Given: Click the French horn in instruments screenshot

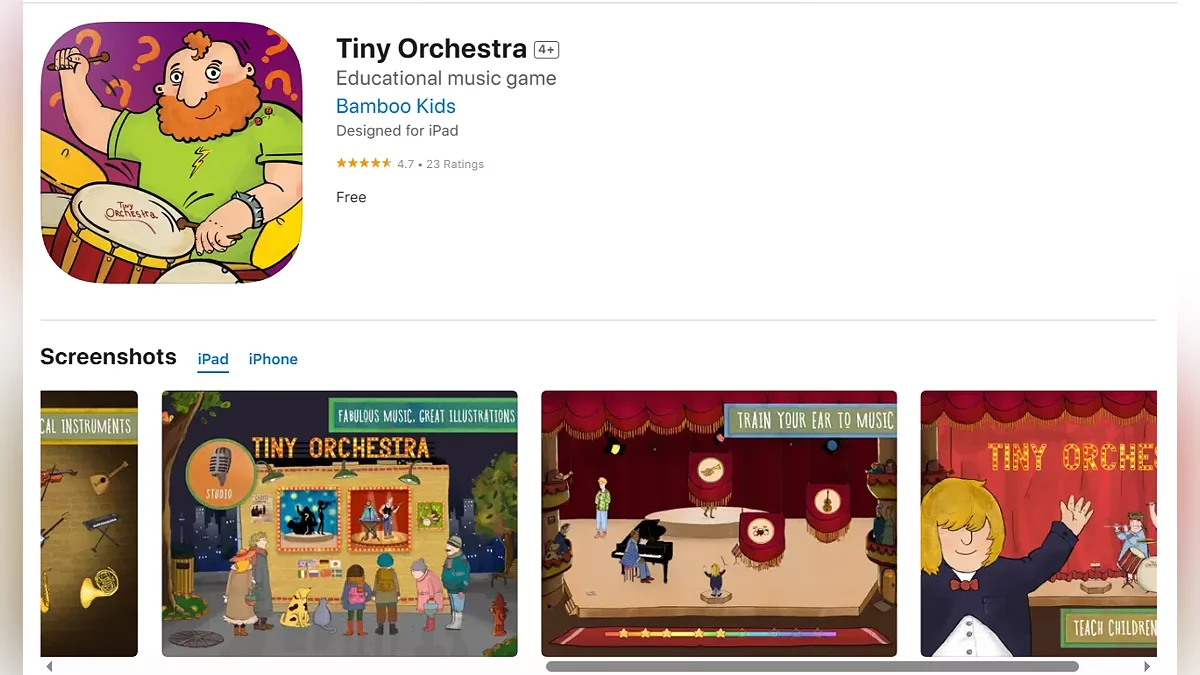Looking at the screenshot, I should [x=97, y=588].
